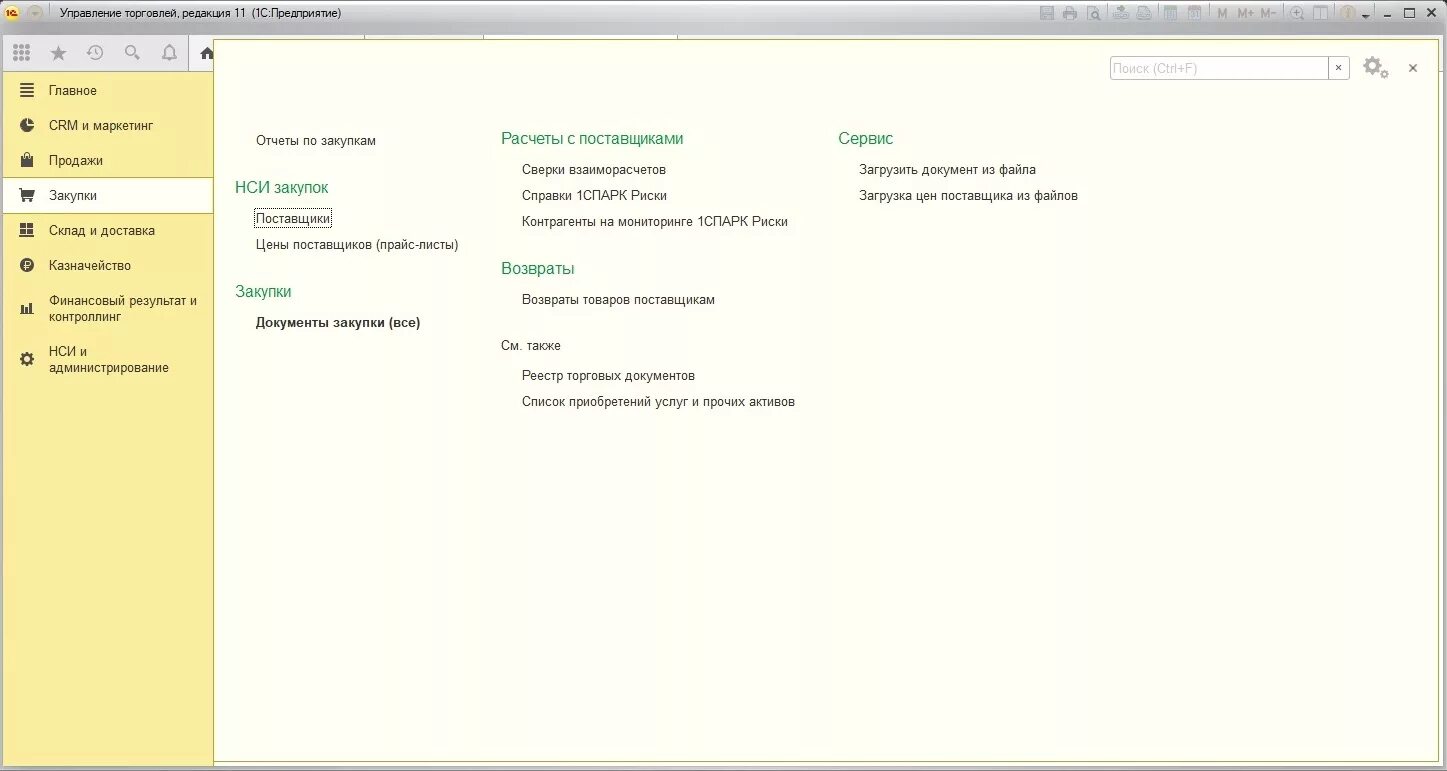Screen dimensions: 1447x771
Task: Click the Go to link icon in title bar
Action: pos(1143,13)
